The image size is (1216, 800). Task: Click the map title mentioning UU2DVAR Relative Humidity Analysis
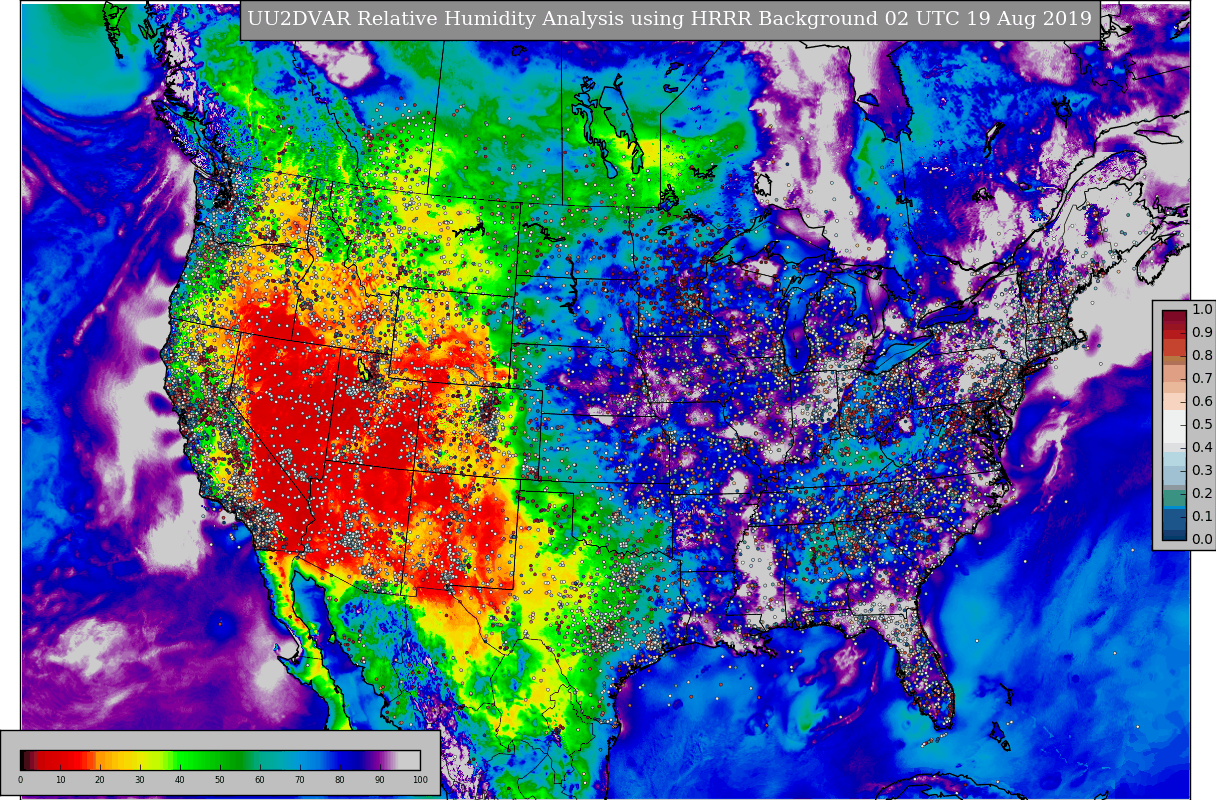click(x=670, y=20)
